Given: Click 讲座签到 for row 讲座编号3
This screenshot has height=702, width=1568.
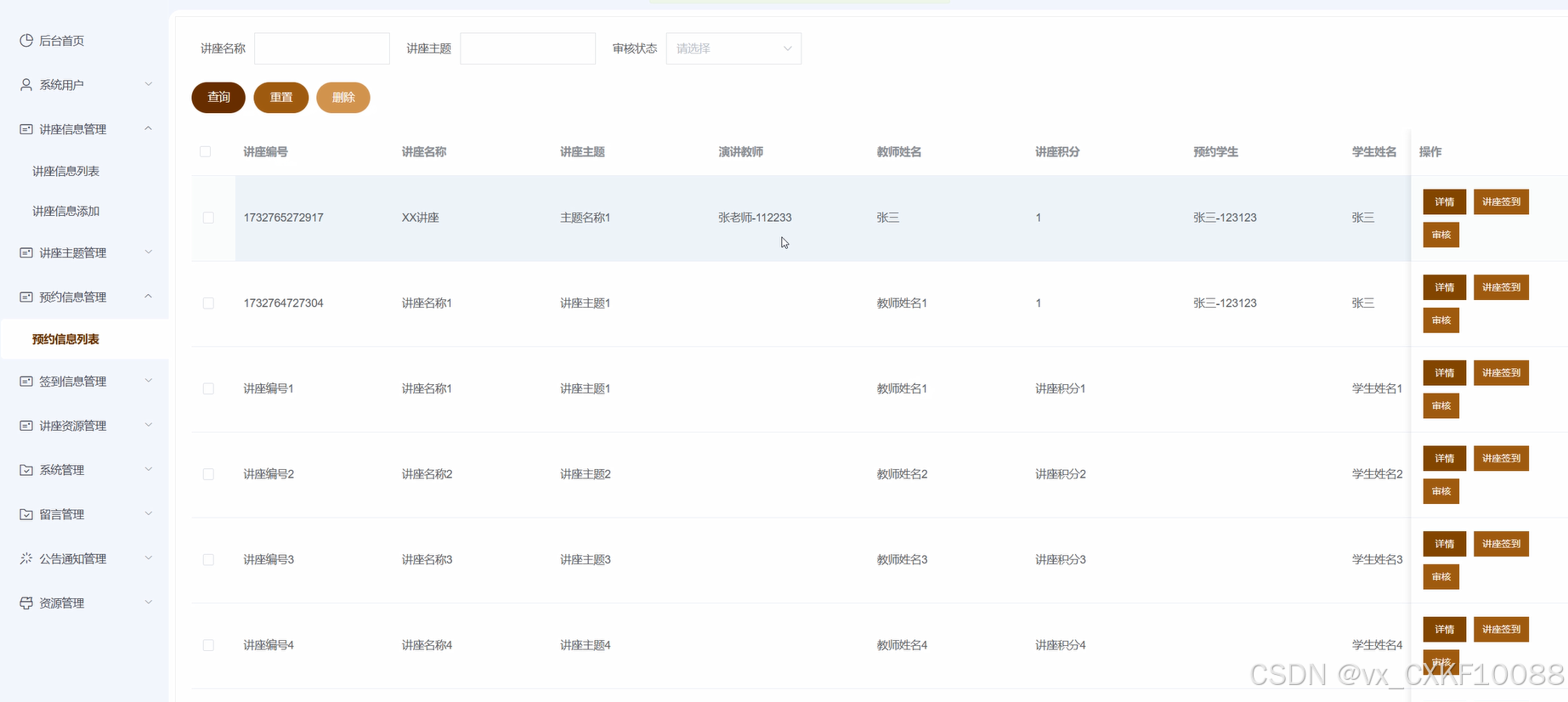Looking at the screenshot, I should (1501, 544).
